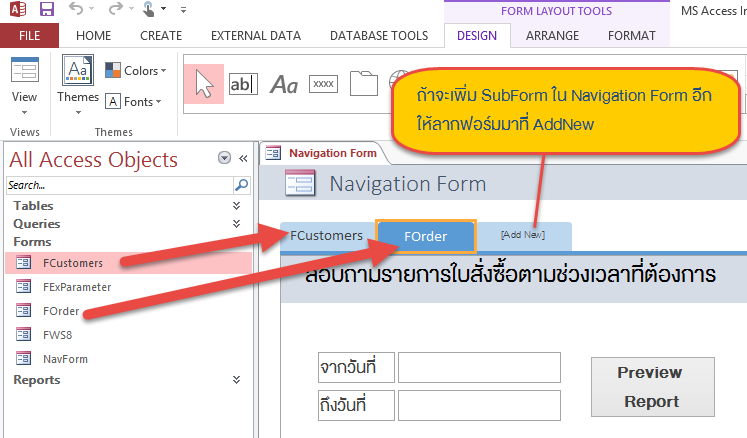Click the Navigation Form title label

408,184
